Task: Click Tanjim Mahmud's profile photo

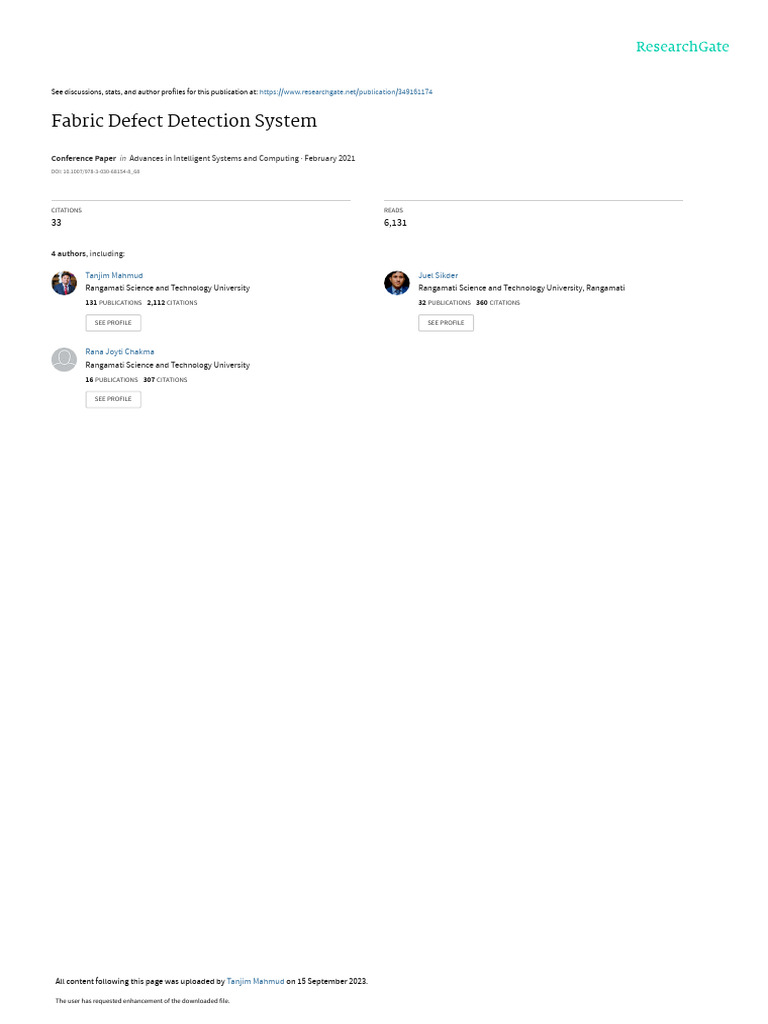Action: tap(64, 283)
